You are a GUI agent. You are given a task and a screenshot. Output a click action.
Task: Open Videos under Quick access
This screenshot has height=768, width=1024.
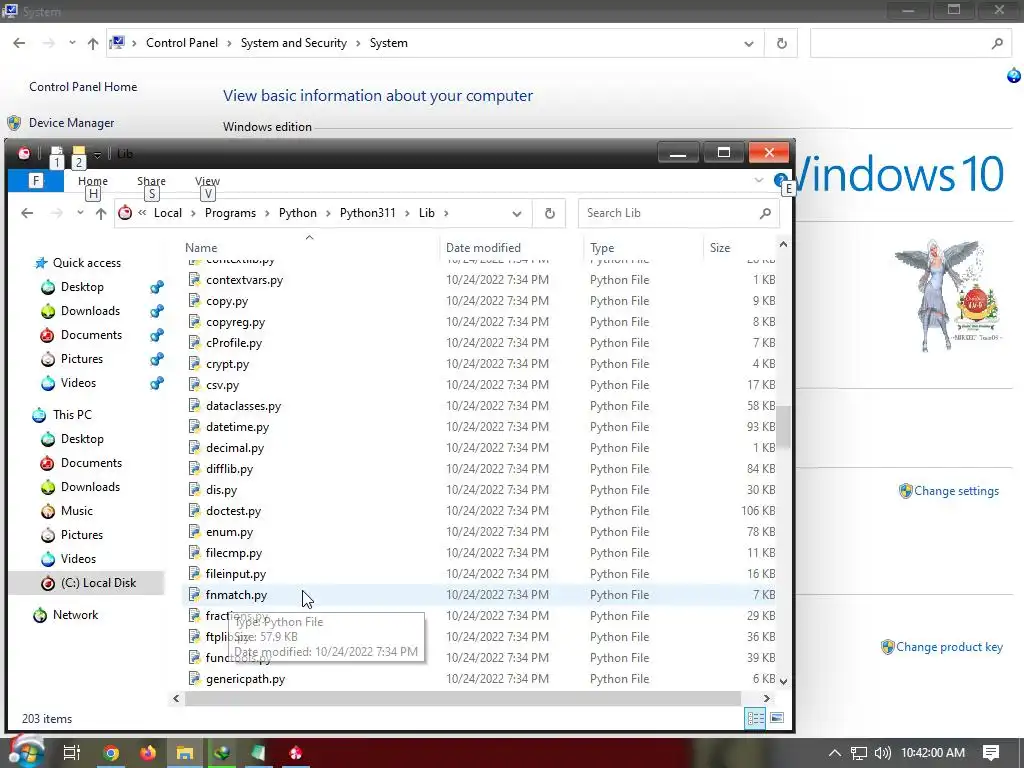78,383
